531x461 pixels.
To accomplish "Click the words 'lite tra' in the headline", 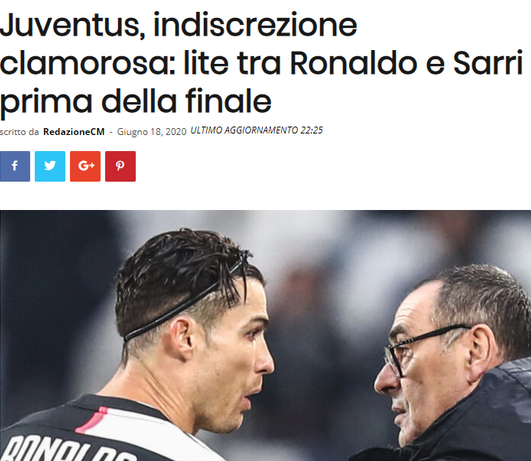I will tap(232, 63).
